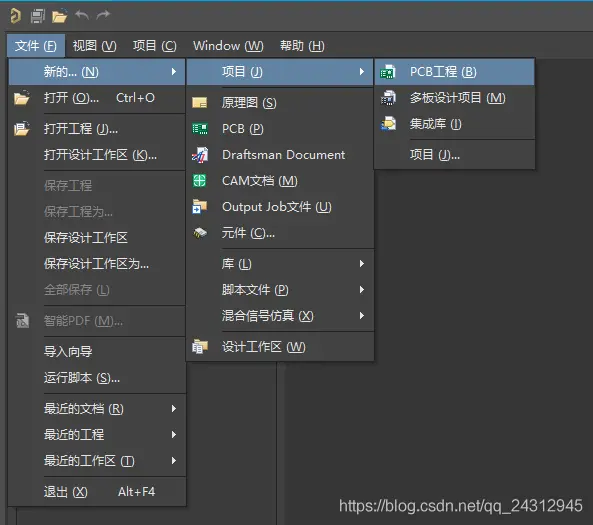The width and height of the screenshot is (593, 525).
Task: Expand the 库 (L) submenu arrow
Action: [x=362, y=264]
